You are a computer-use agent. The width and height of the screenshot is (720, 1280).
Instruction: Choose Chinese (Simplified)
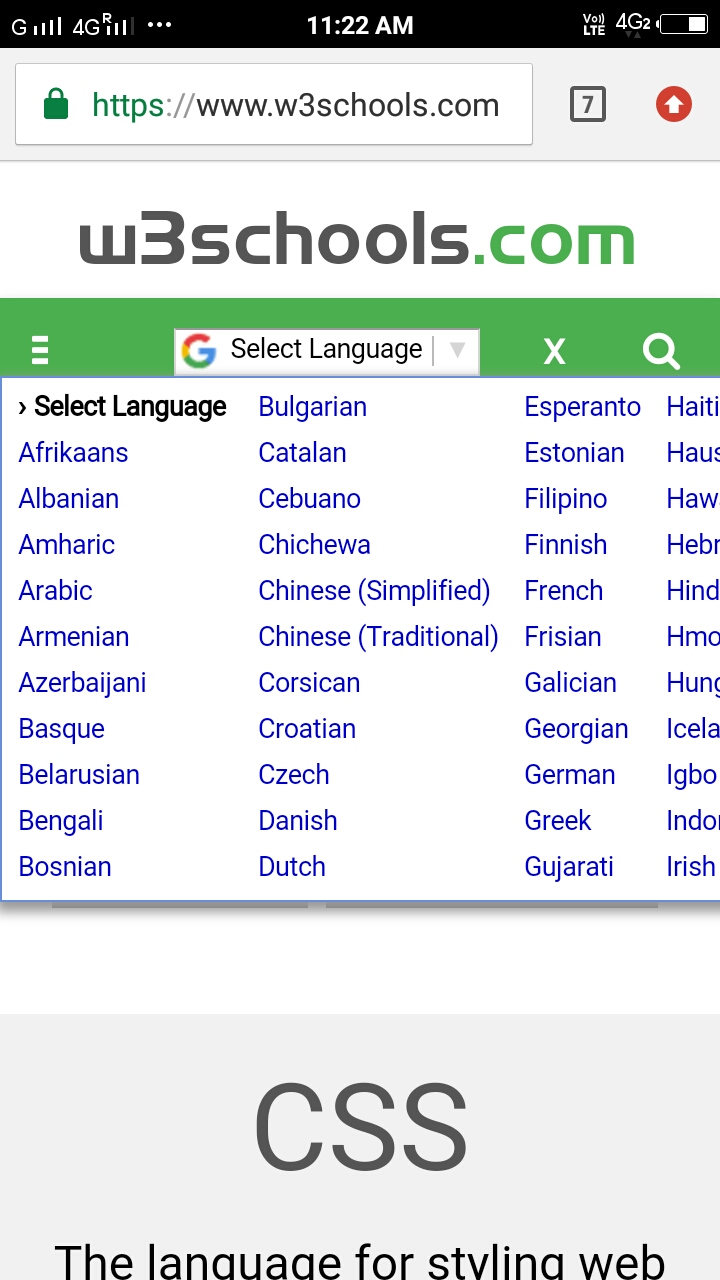(375, 591)
